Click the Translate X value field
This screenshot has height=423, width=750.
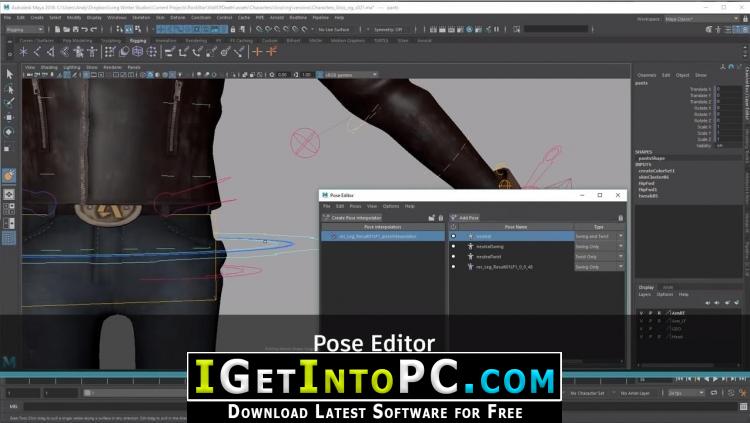pyautogui.click(x=728, y=89)
